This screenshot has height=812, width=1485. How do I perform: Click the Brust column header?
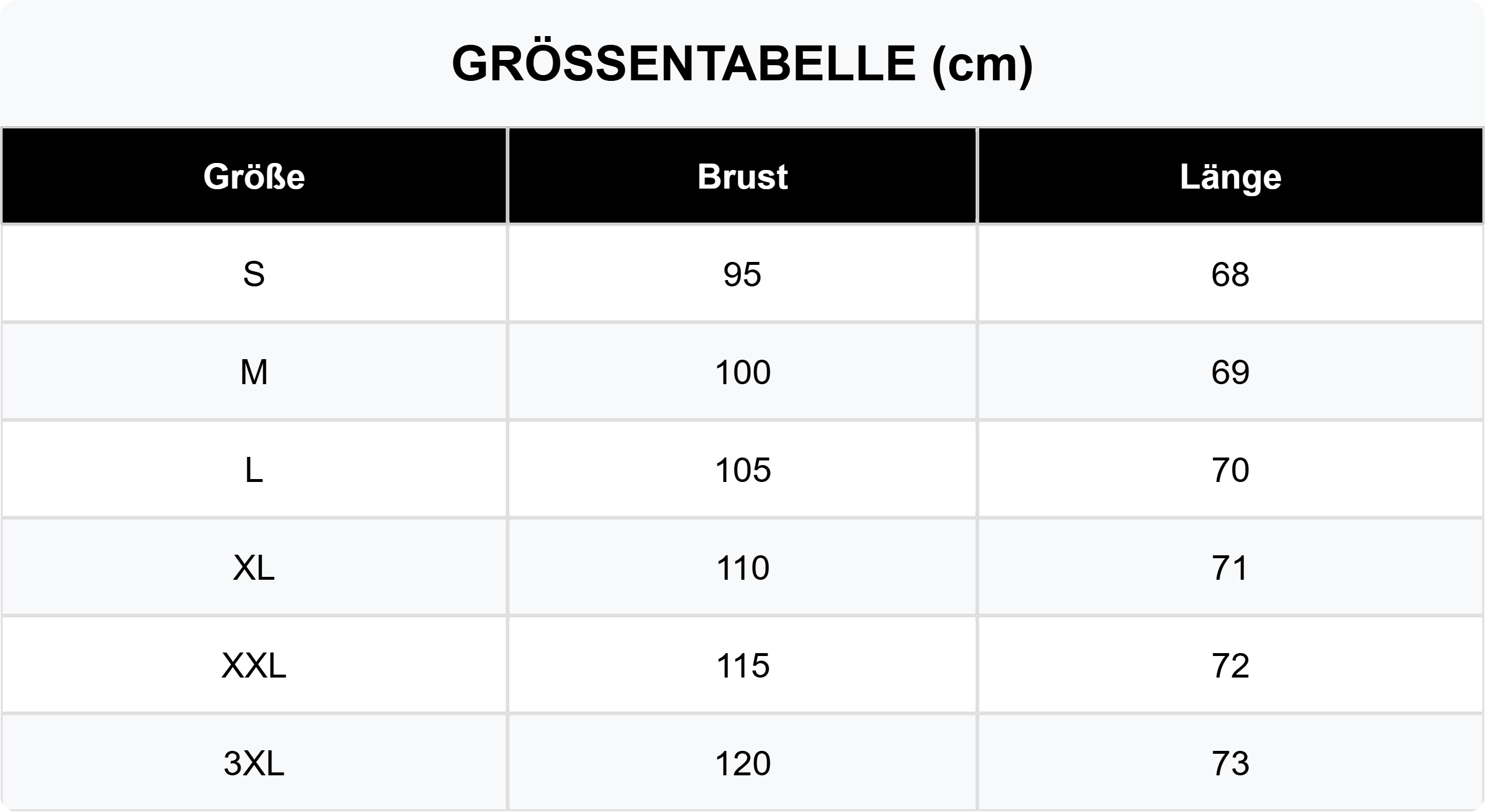(742, 176)
